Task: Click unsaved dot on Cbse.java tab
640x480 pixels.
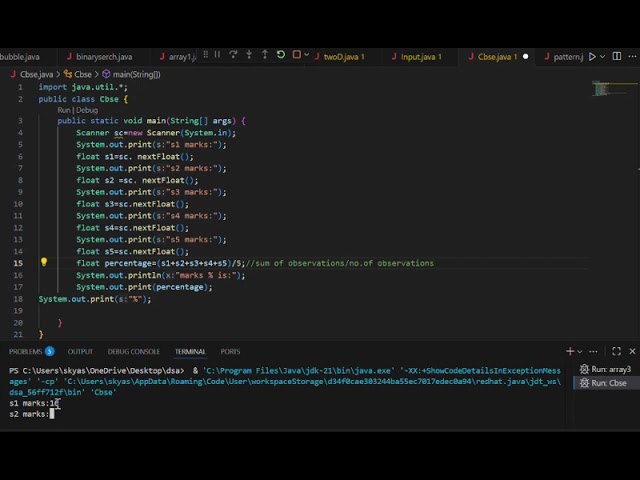Action: [525, 56]
